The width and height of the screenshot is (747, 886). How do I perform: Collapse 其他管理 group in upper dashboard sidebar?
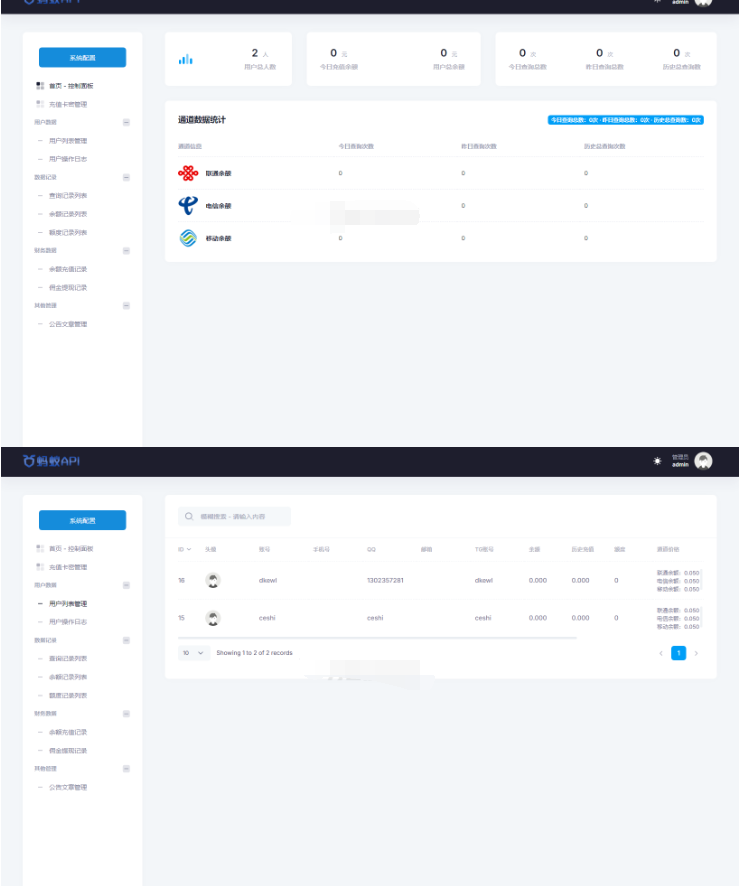pos(126,306)
